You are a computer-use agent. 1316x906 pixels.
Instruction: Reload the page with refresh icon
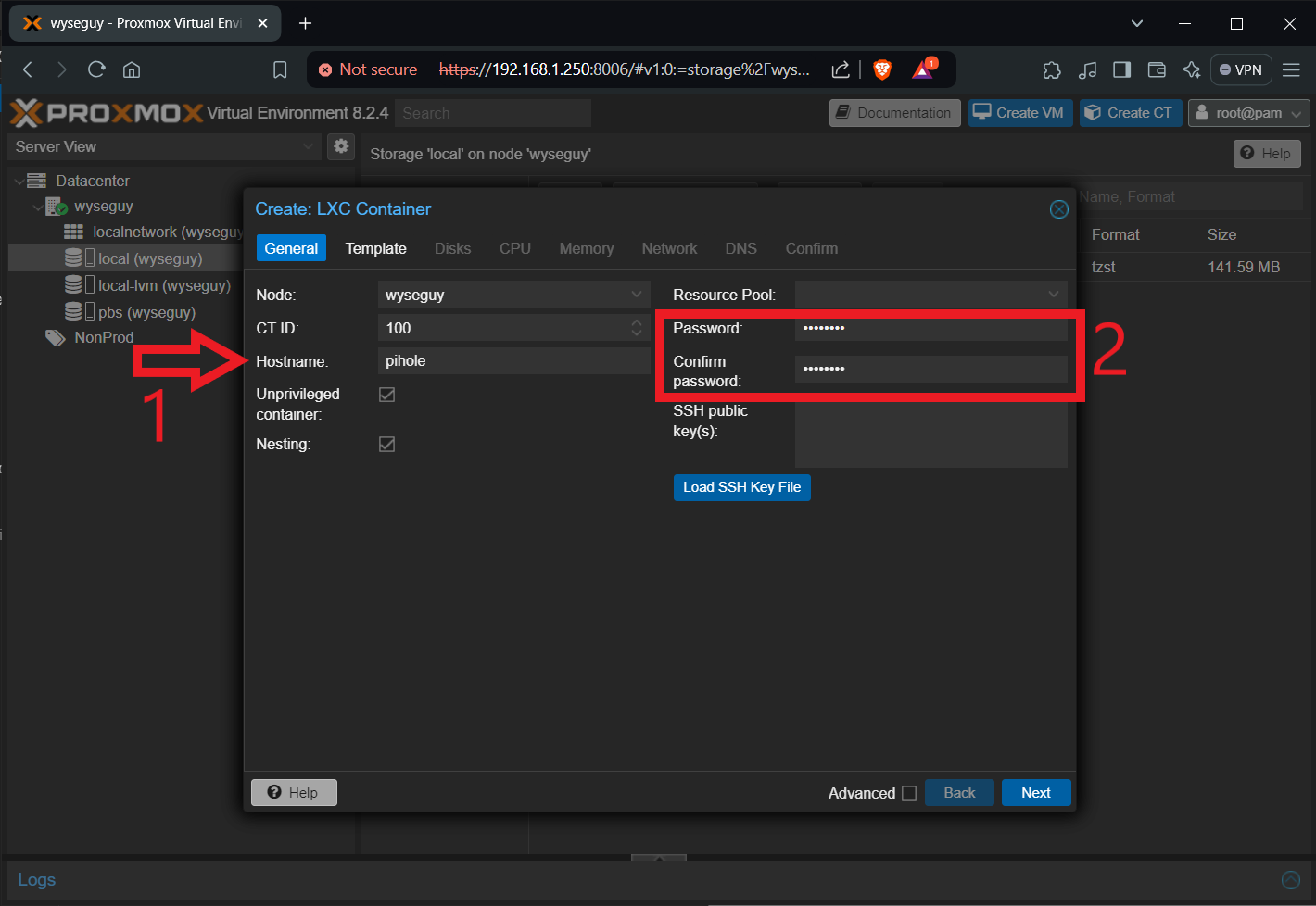pyautogui.click(x=96, y=69)
